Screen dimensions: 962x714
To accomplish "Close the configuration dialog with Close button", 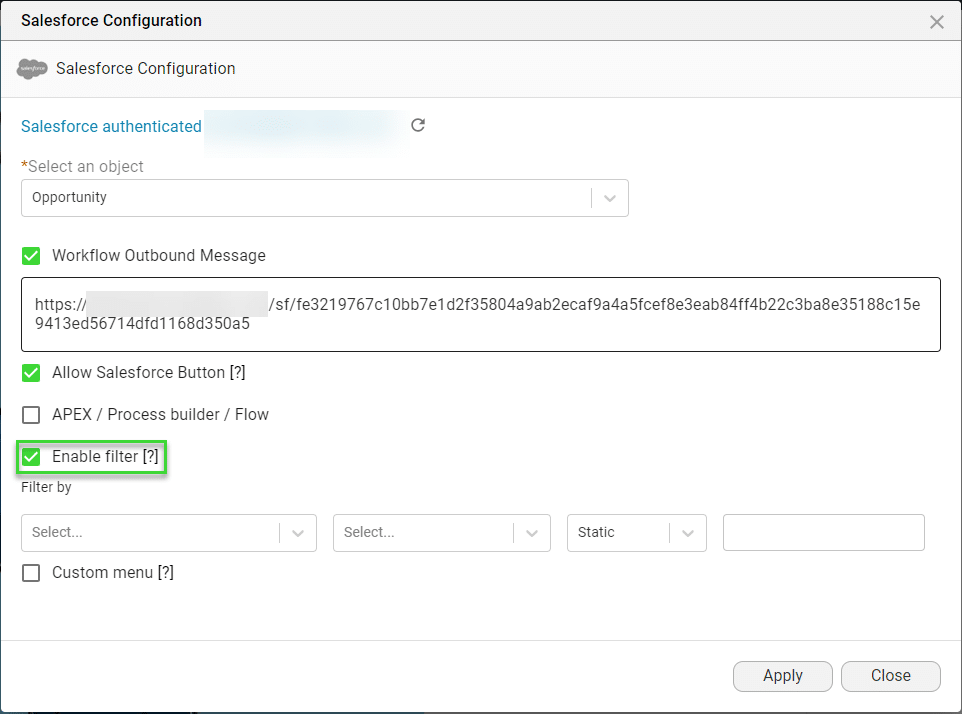I will (889, 676).
